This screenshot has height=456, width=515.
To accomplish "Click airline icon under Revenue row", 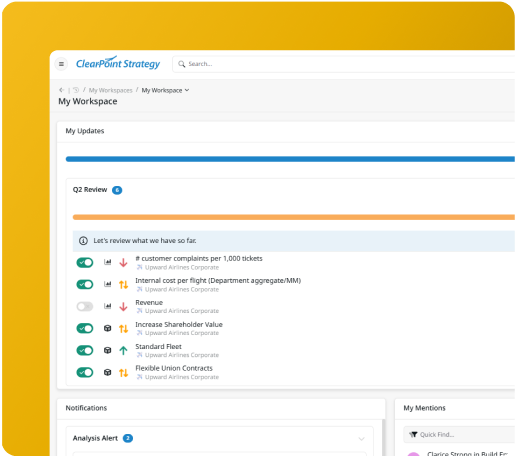I will (139, 311).
